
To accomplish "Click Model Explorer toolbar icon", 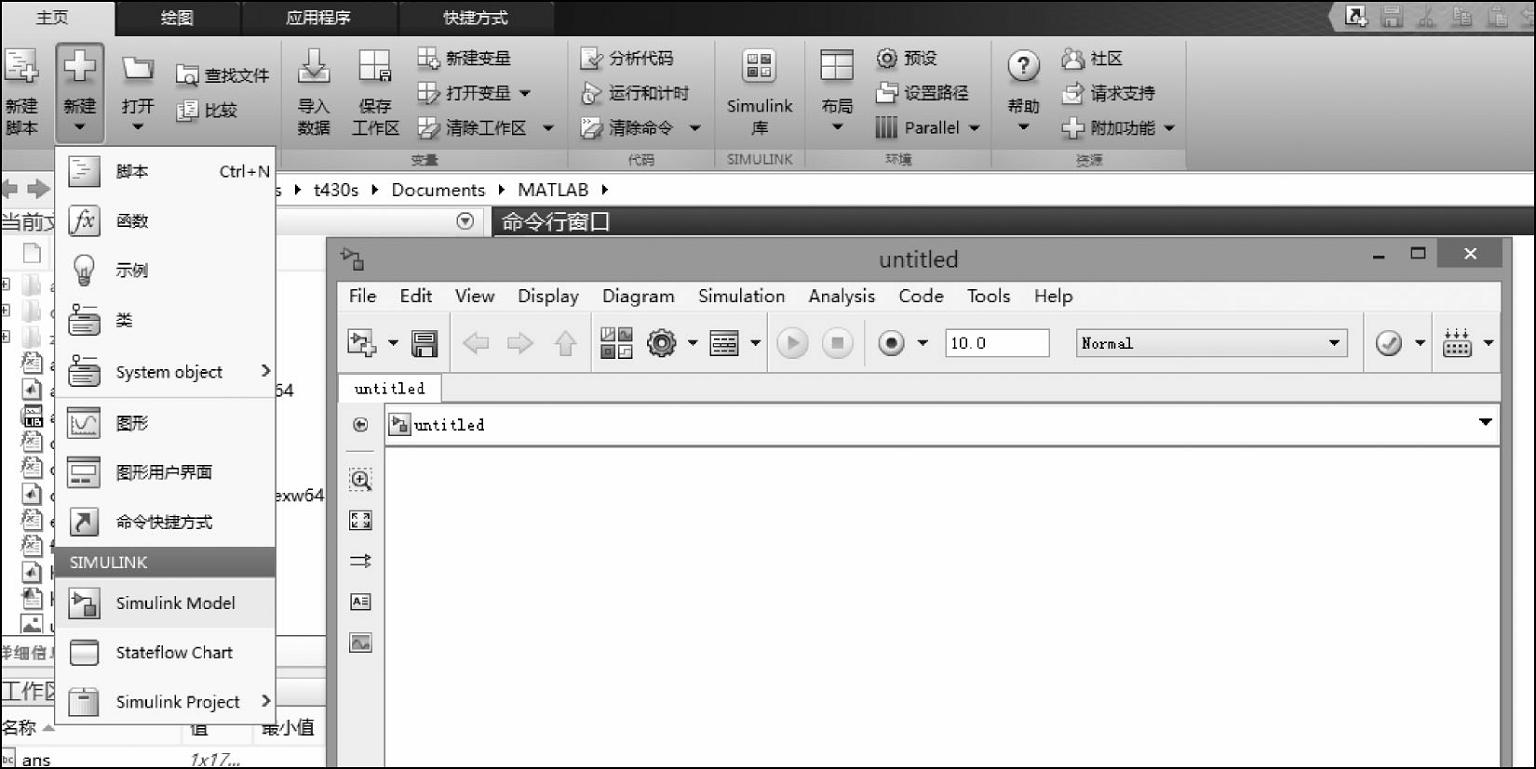I will (x=724, y=343).
